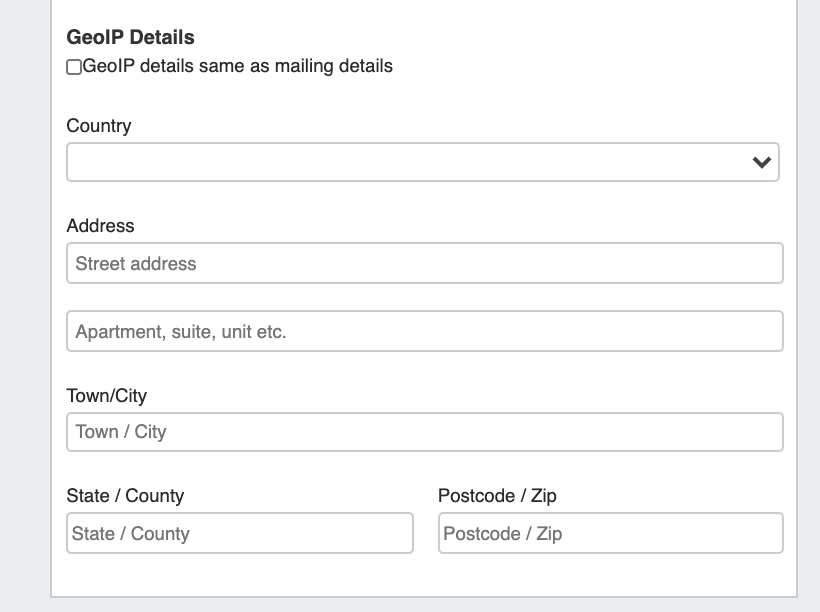Focus the Postcode / Zip input field
Image resolution: width=820 pixels, height=612 pixels.
coord(610,534)
